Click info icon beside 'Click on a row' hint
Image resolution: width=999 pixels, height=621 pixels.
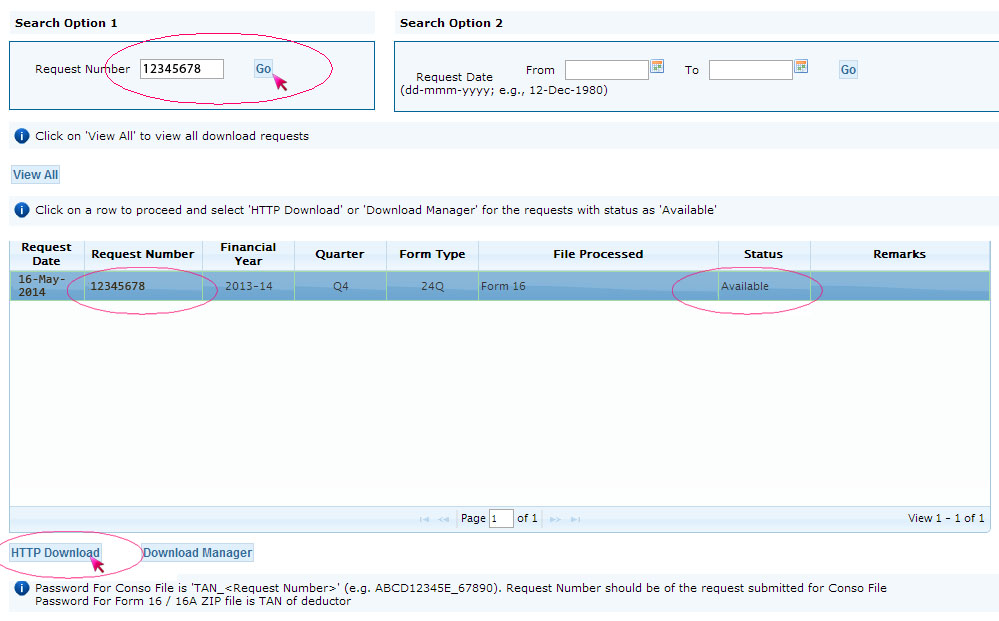click(x=22, y=210)
